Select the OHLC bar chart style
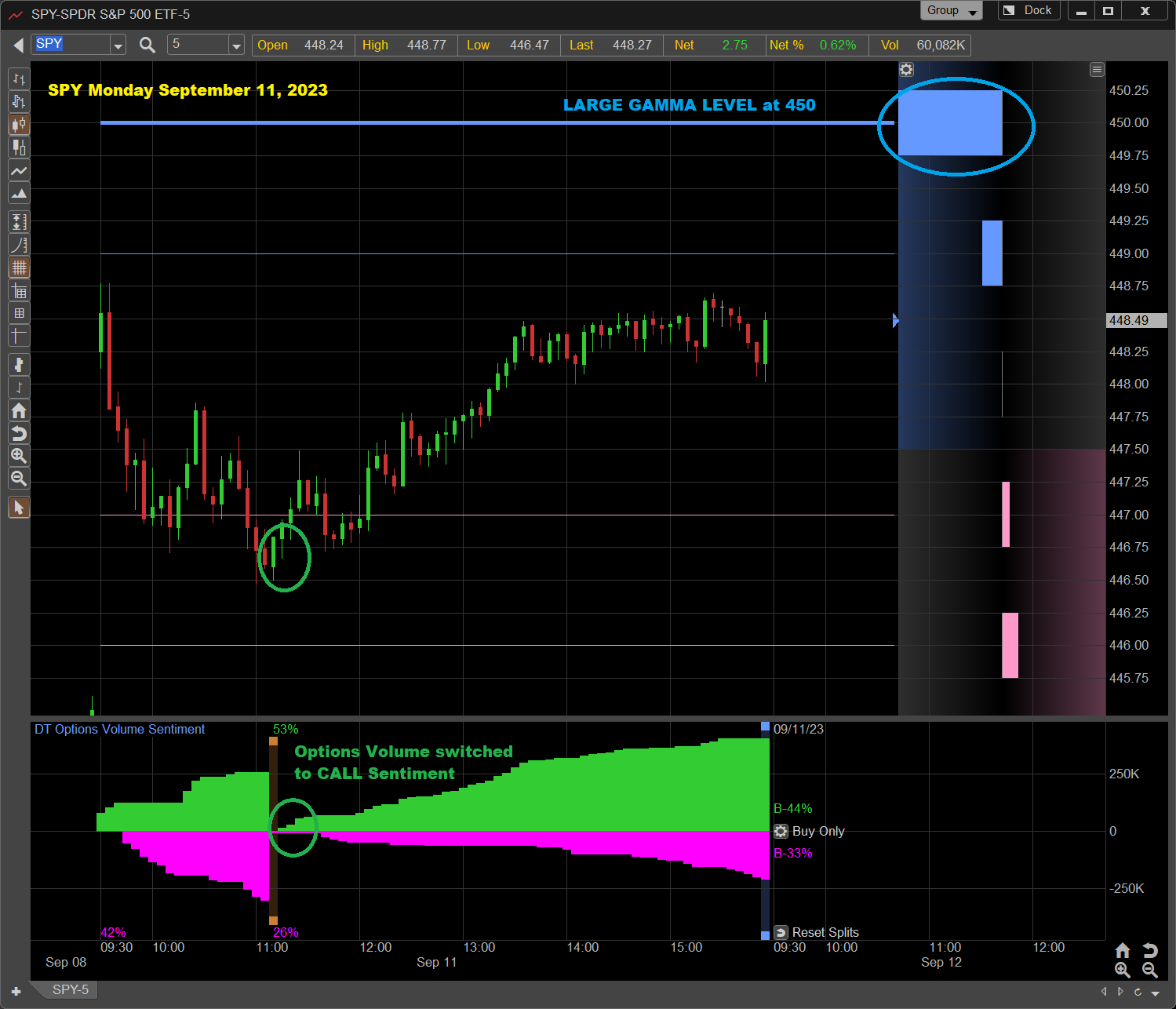The image size is (1176, 1009). (x=19, y=78)
